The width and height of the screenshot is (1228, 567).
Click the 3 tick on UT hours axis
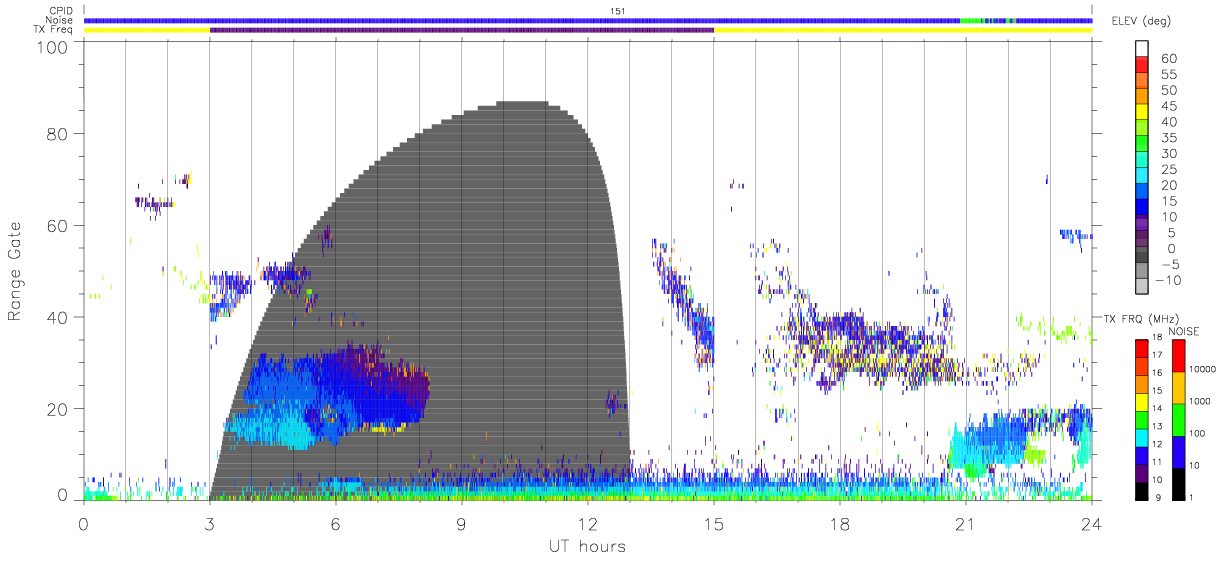click(x=210, y=522)
